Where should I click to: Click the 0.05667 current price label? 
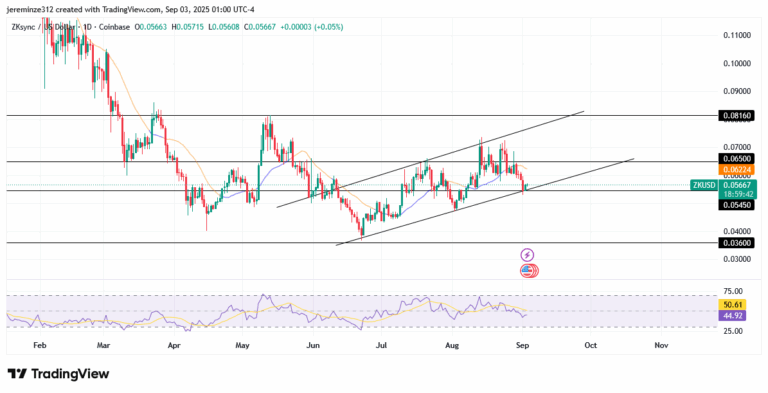[x=738, y=185]
